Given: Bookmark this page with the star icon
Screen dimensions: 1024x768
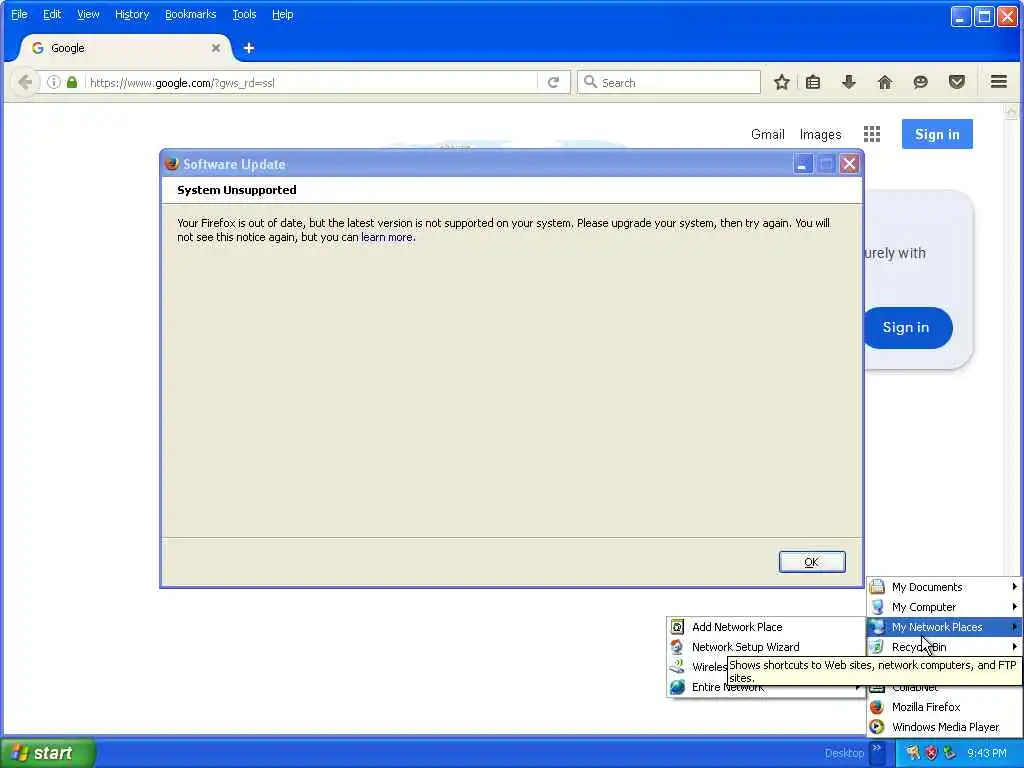Looking at the screenshot, I should [x=782, y=82].
